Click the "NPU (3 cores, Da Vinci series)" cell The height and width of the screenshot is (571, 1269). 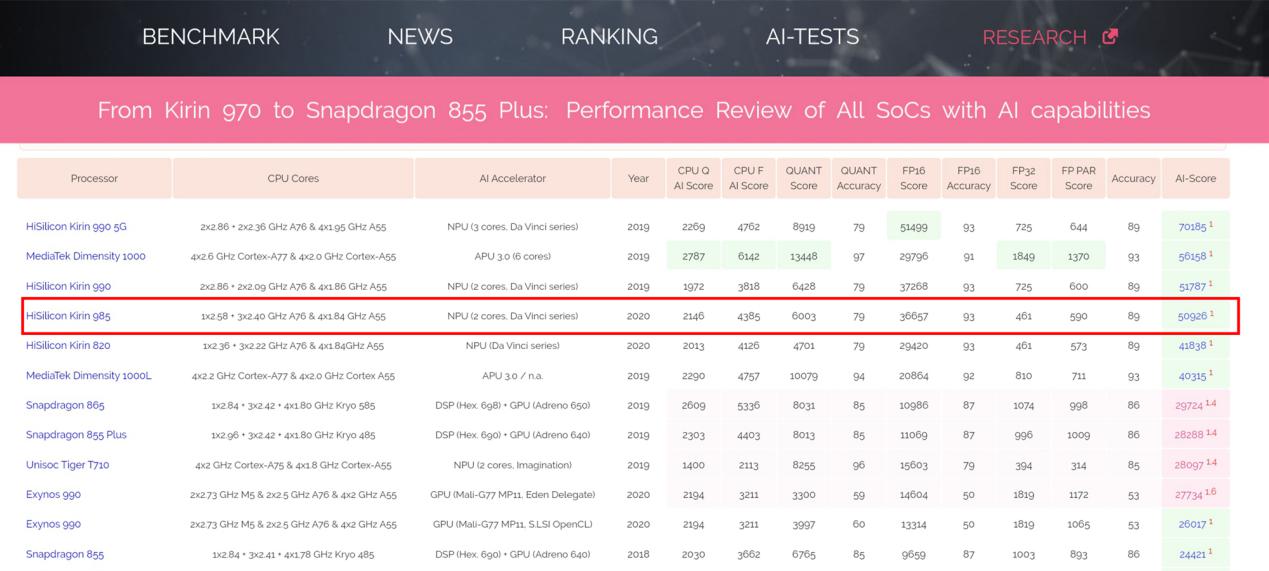pos(512,227)
